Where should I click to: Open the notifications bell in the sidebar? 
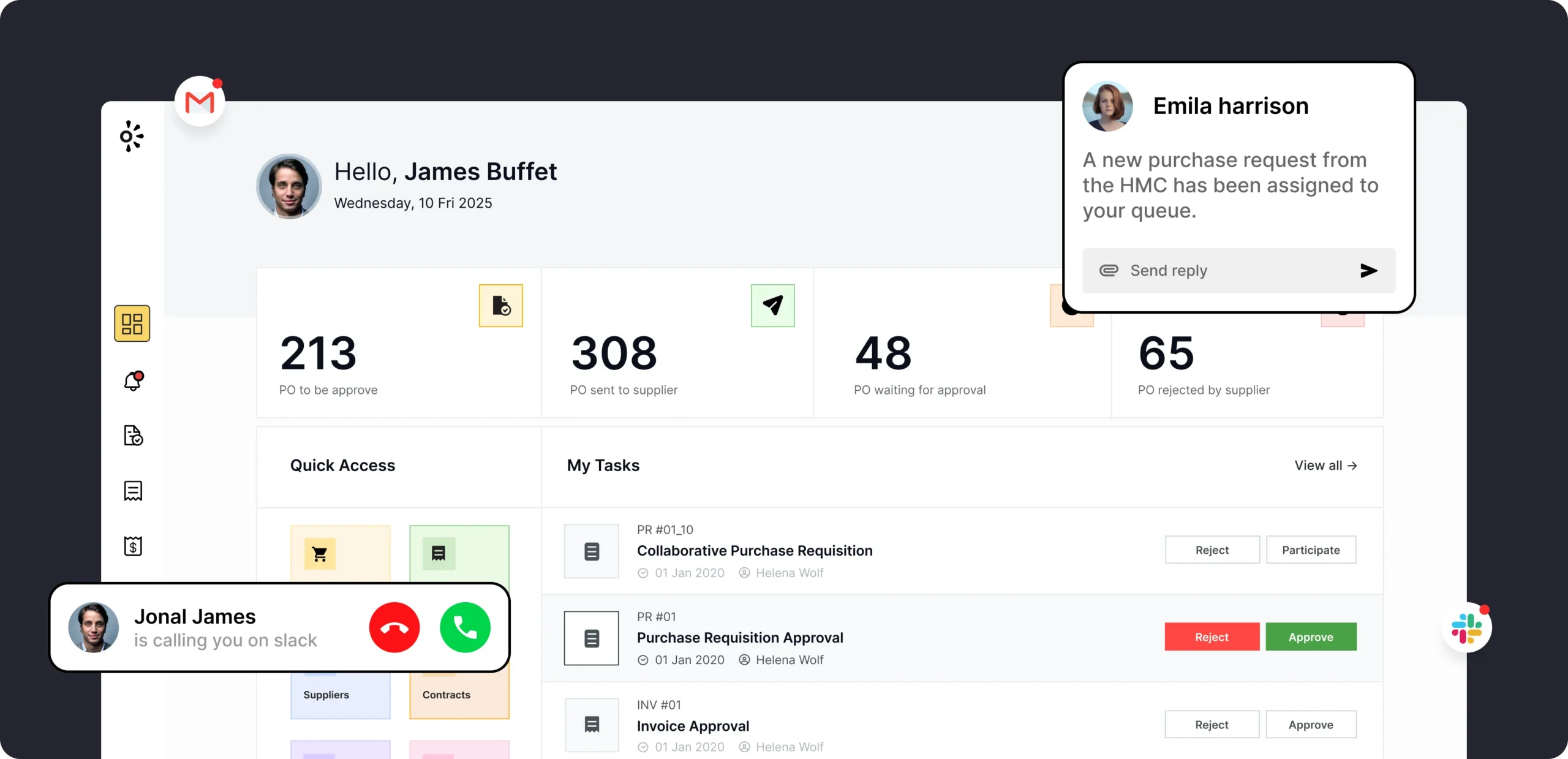(x=133, y=381)
